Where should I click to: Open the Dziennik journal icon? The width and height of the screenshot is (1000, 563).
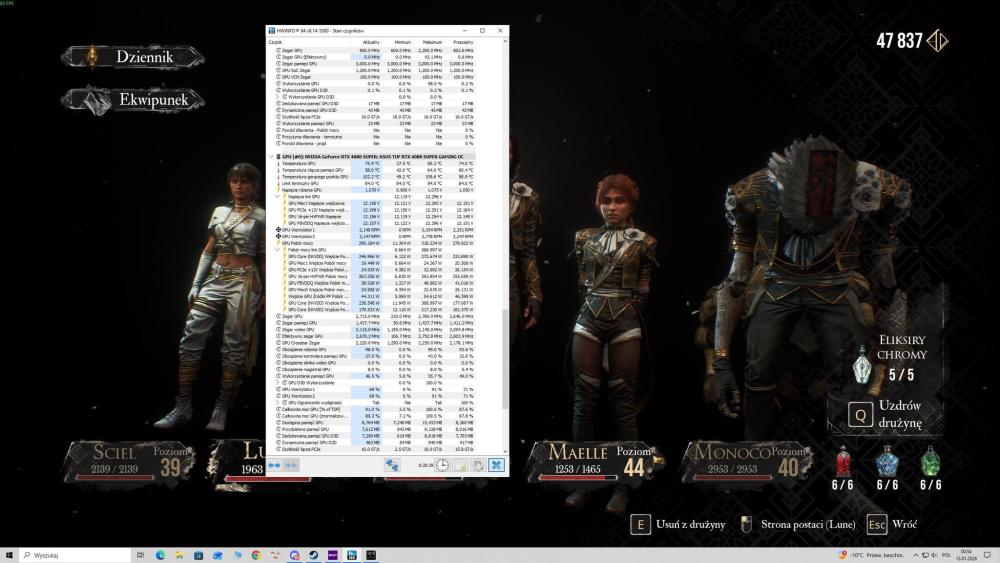(93, 57)
